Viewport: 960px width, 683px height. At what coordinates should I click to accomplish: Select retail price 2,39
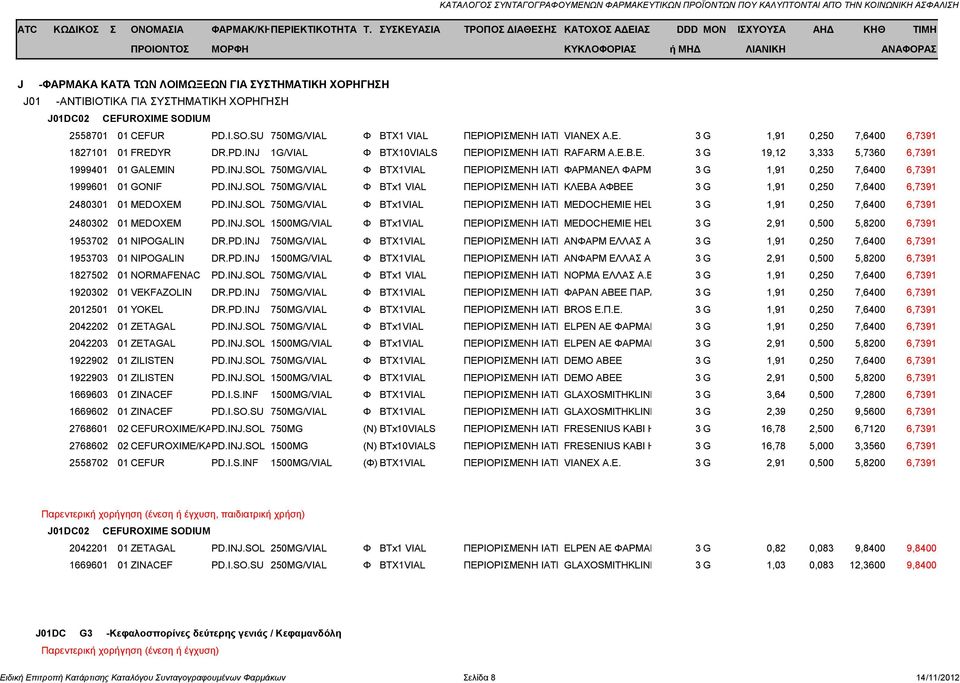point(776,412)
